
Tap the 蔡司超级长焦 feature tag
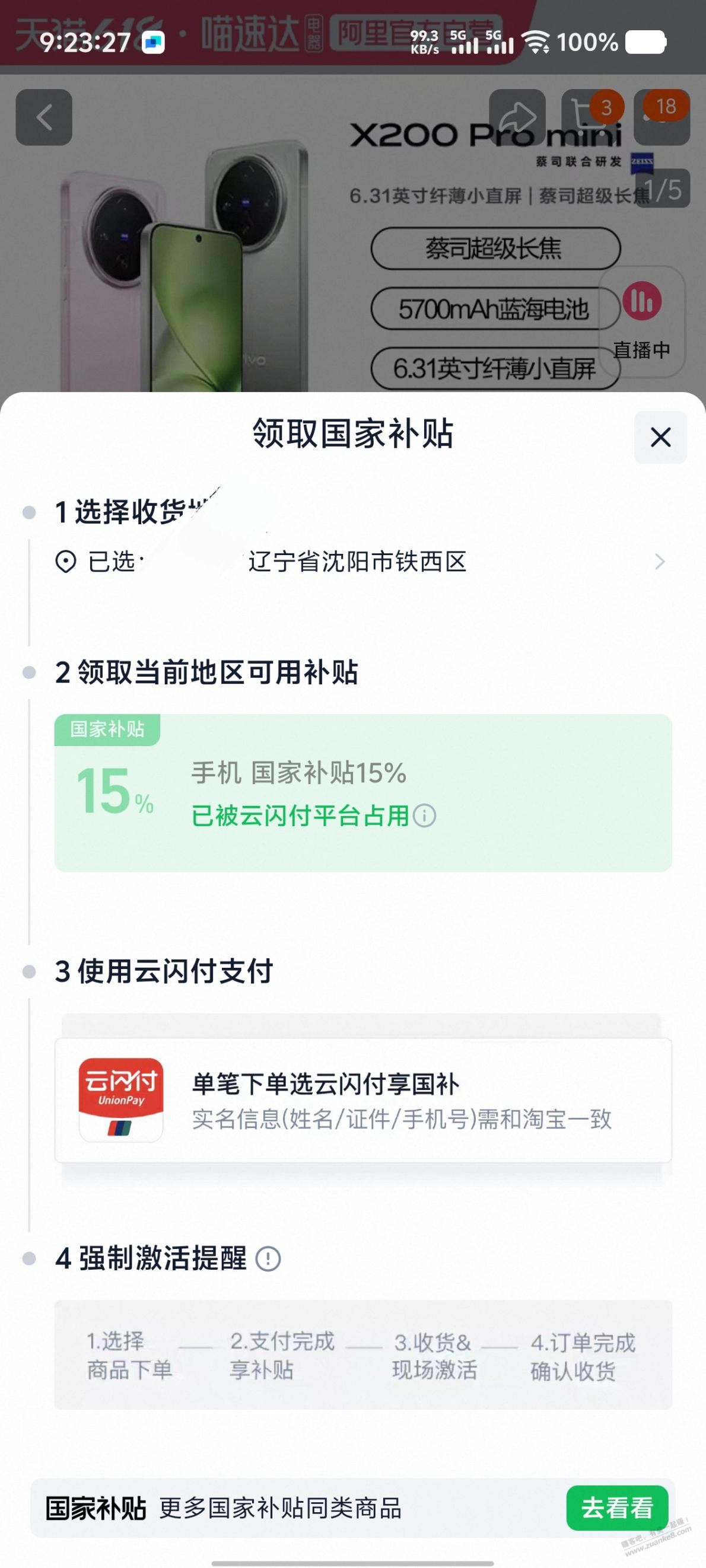pos(495,248)
